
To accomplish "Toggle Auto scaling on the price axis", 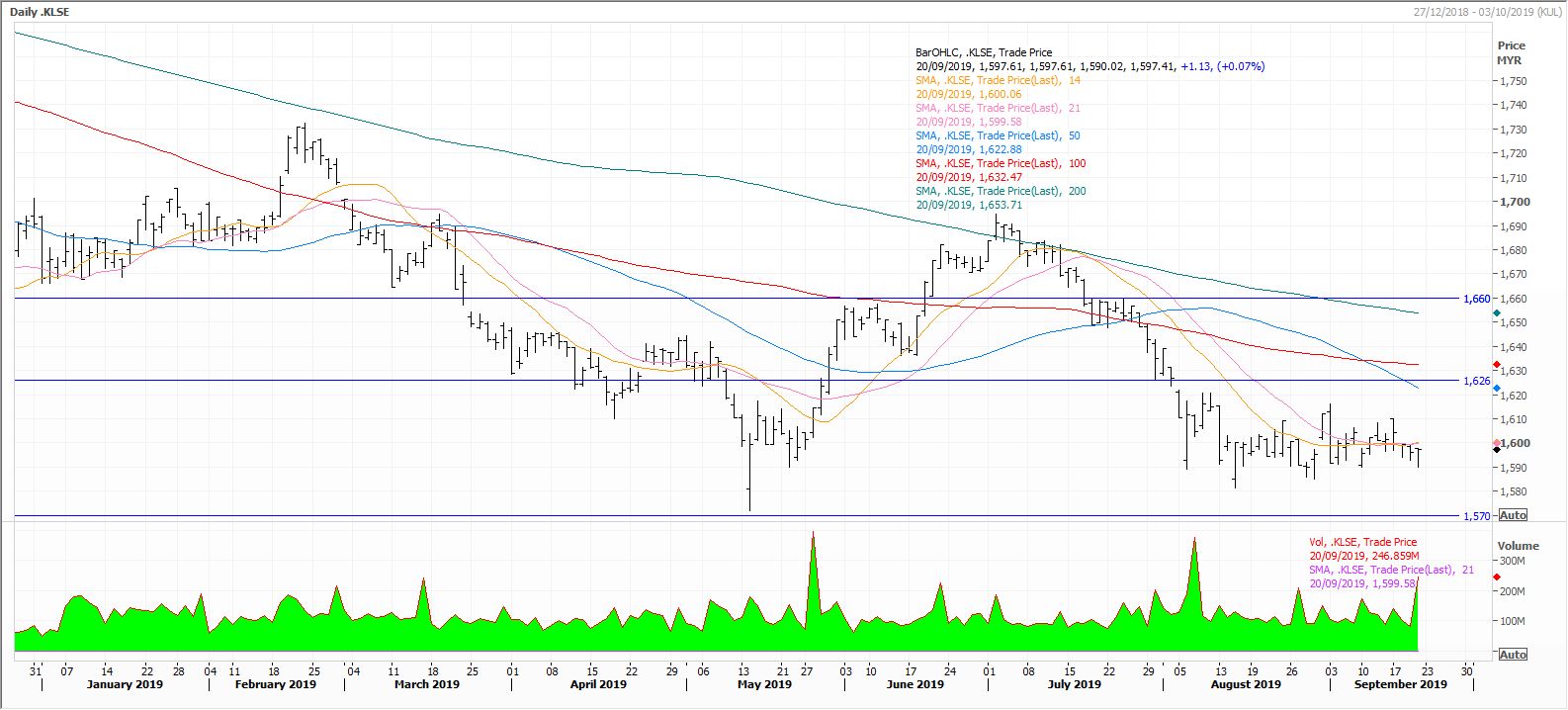I will pos(1513,515).
